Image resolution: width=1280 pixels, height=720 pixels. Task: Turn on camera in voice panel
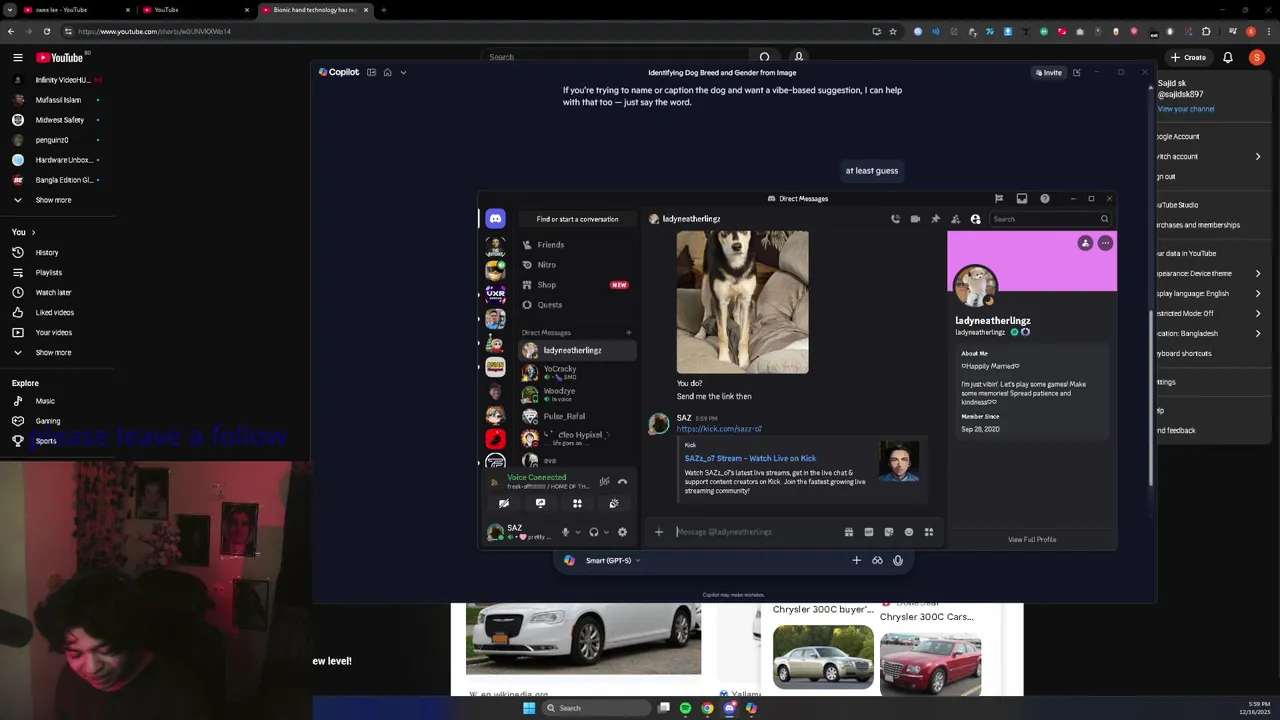point(504,503)
